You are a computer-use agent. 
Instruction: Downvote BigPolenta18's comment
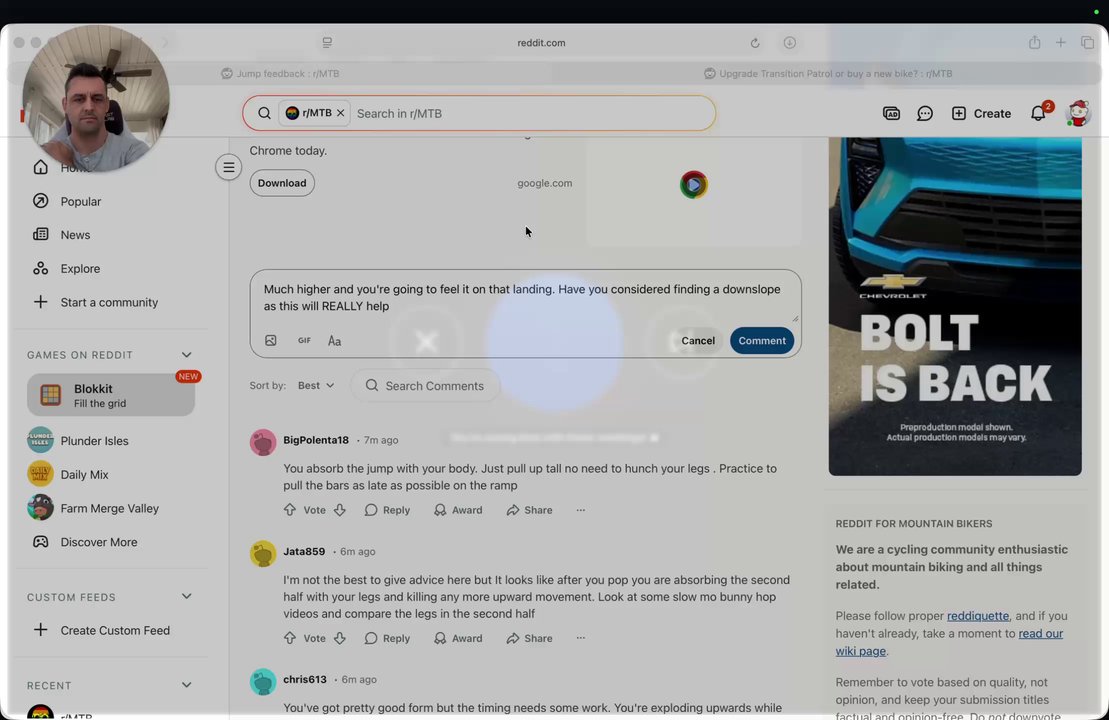339,510
